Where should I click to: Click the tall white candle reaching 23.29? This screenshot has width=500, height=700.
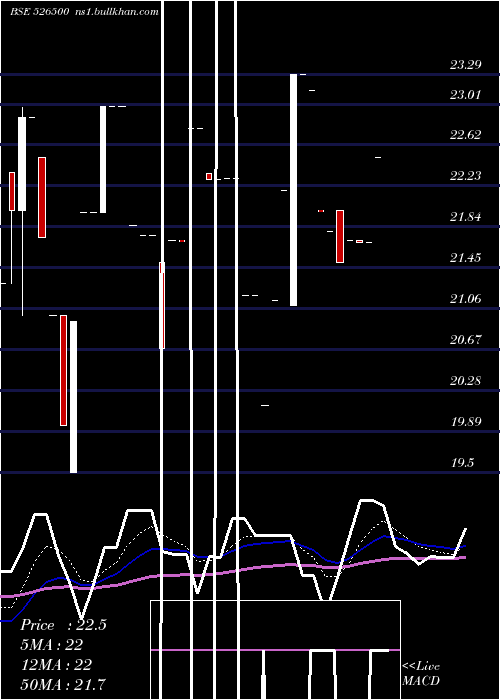coord(293,190)
